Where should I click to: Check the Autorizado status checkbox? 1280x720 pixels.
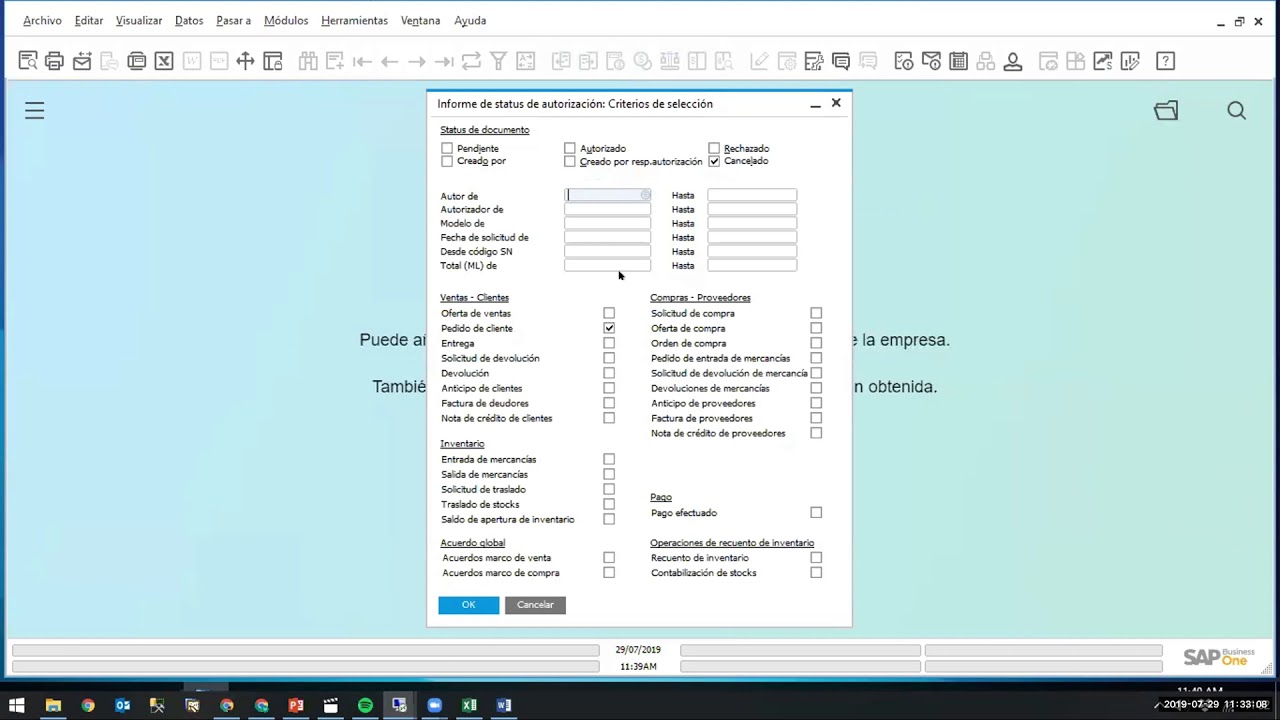click(570, 148)
